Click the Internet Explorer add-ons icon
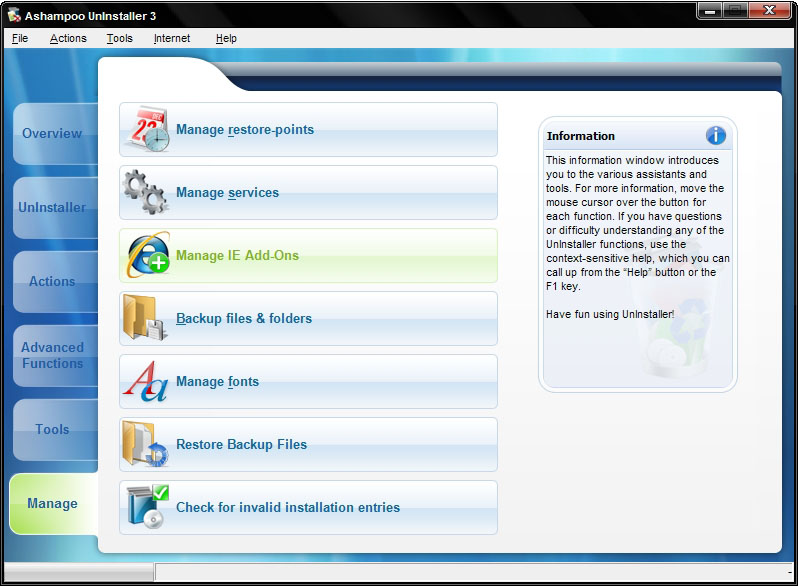 (148, 255)
